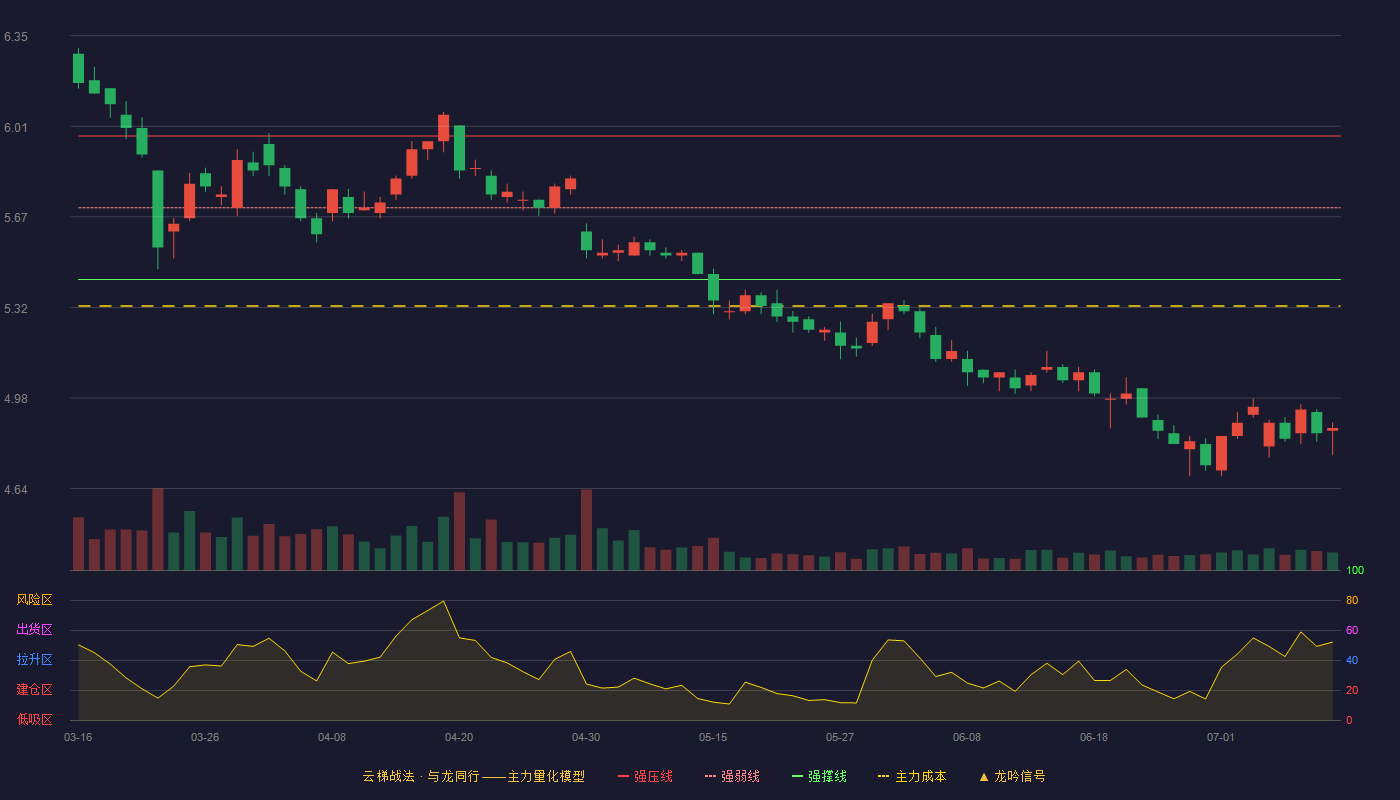Click the 拉升区 zone label
This screenshot has height=800, width=1400.
[x=34, y=660]
